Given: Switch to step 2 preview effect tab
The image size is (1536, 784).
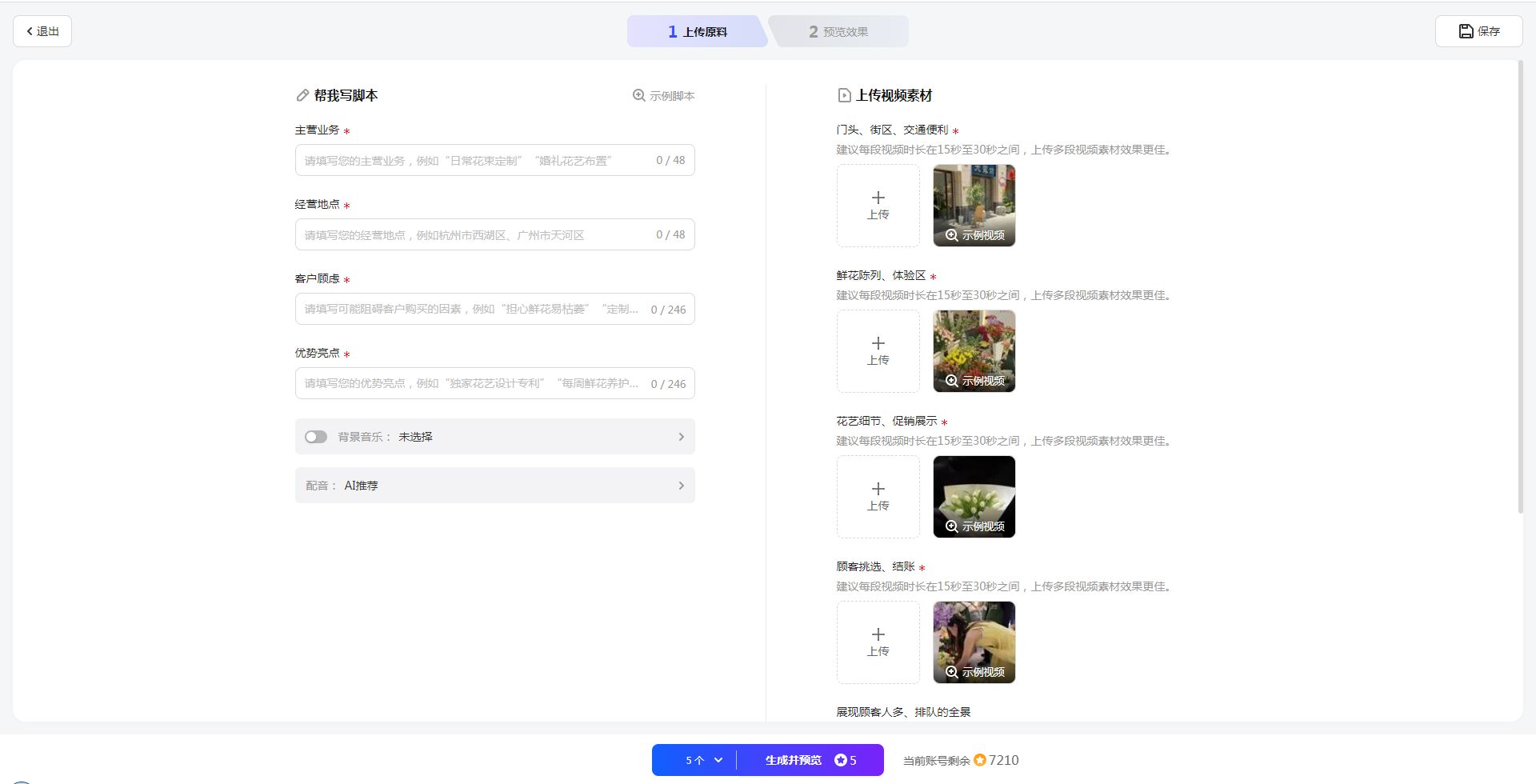Looking at the screenshot, I should [838, 32].
